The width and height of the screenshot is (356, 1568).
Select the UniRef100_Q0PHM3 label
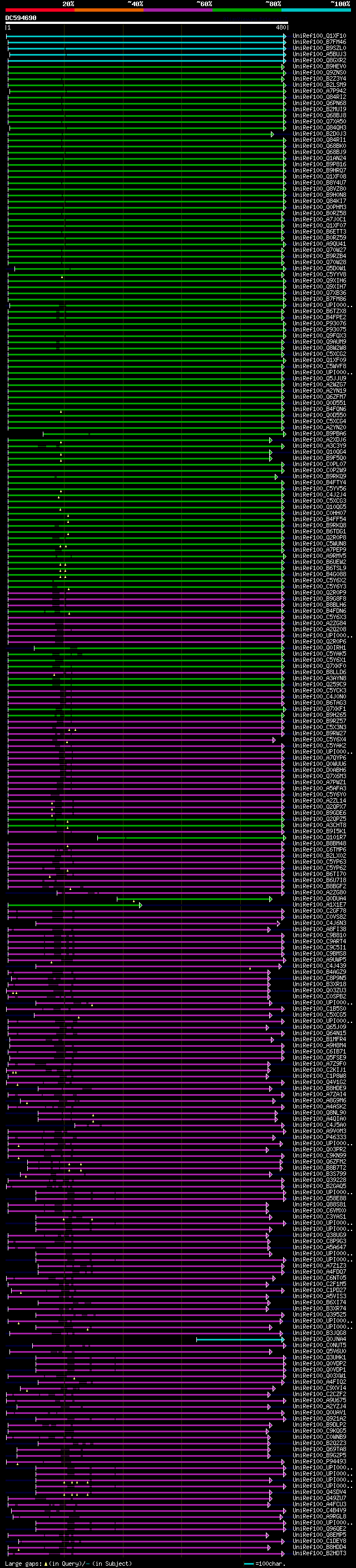[319, 207]
